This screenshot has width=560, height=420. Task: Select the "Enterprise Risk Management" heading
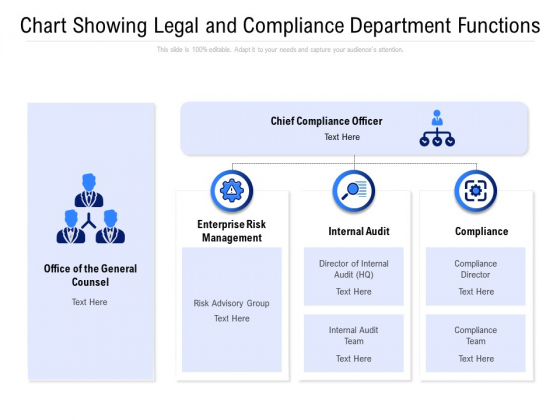coord(232,231)
